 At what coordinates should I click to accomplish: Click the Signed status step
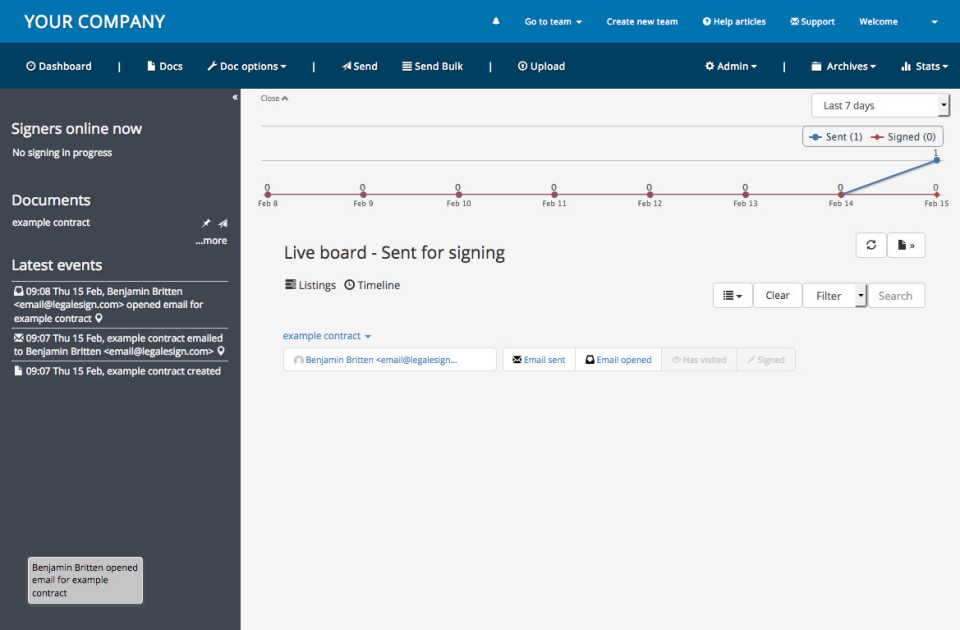pyautogui.click(x=766, y=360)
